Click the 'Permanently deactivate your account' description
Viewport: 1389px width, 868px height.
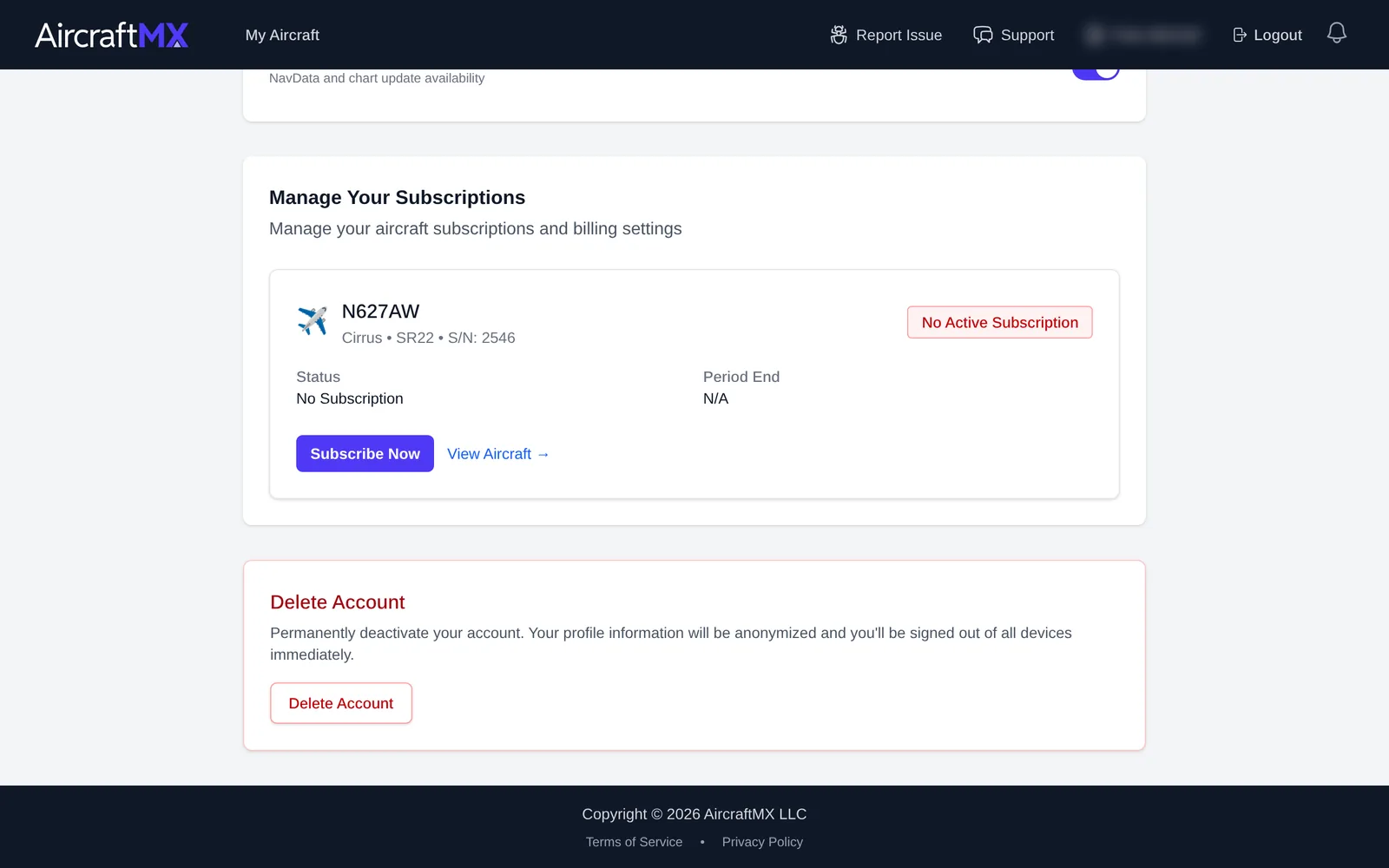coord(671,643)
